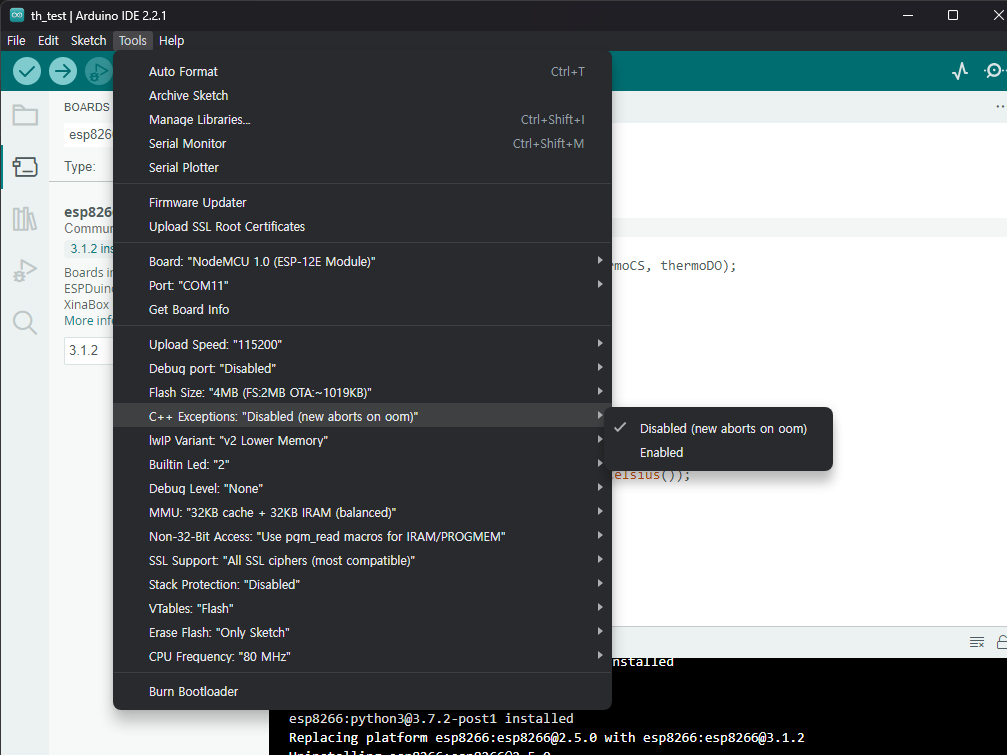Open the Boards Manager sidebar icon
This screenshot has height=755, width=1007.
[25, 167]
